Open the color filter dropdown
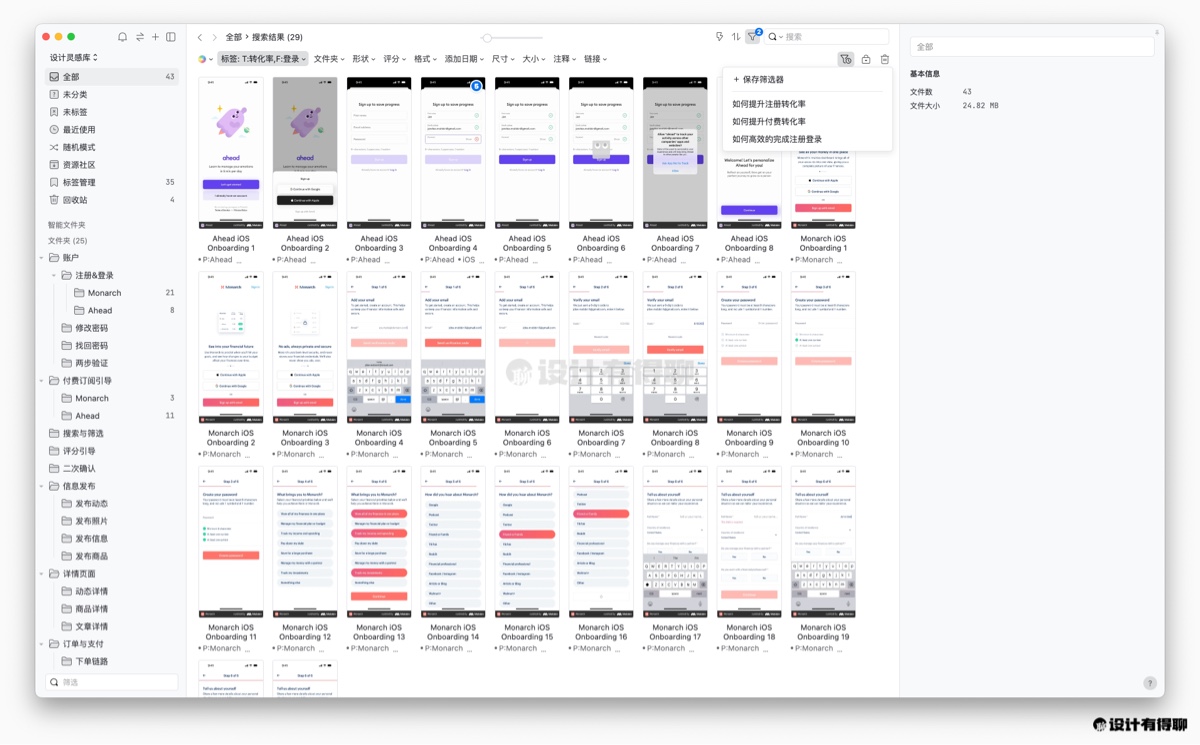This screenshot has height=745, width=1200. tap(205, 59)
